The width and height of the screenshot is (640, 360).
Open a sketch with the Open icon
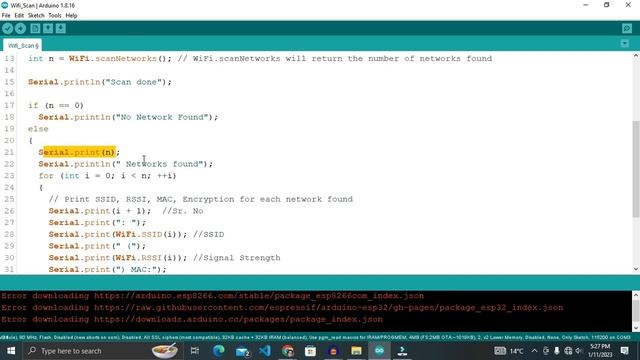click(48, 29)
